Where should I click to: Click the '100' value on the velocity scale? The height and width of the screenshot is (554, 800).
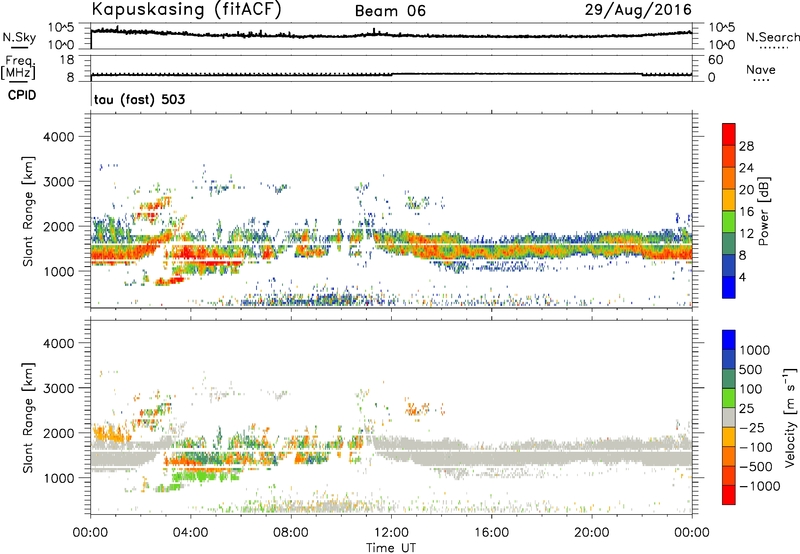(751, 389)
